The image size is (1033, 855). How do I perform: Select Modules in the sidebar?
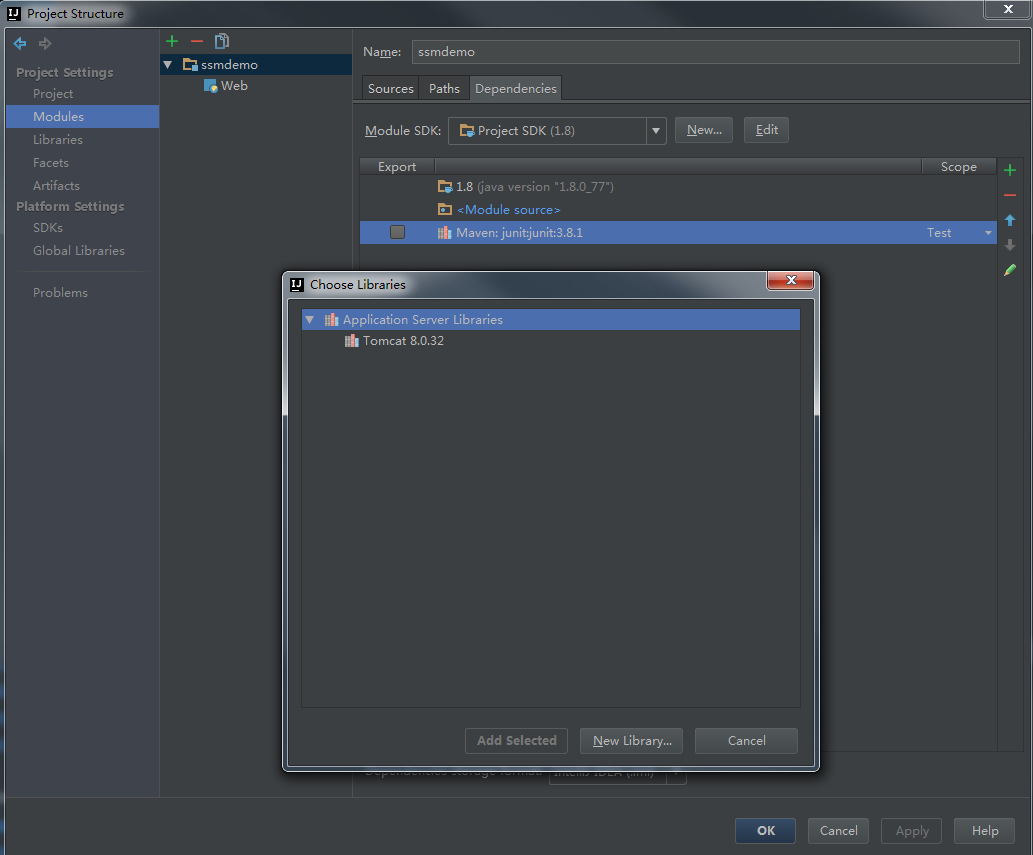[x=82, y=117]
